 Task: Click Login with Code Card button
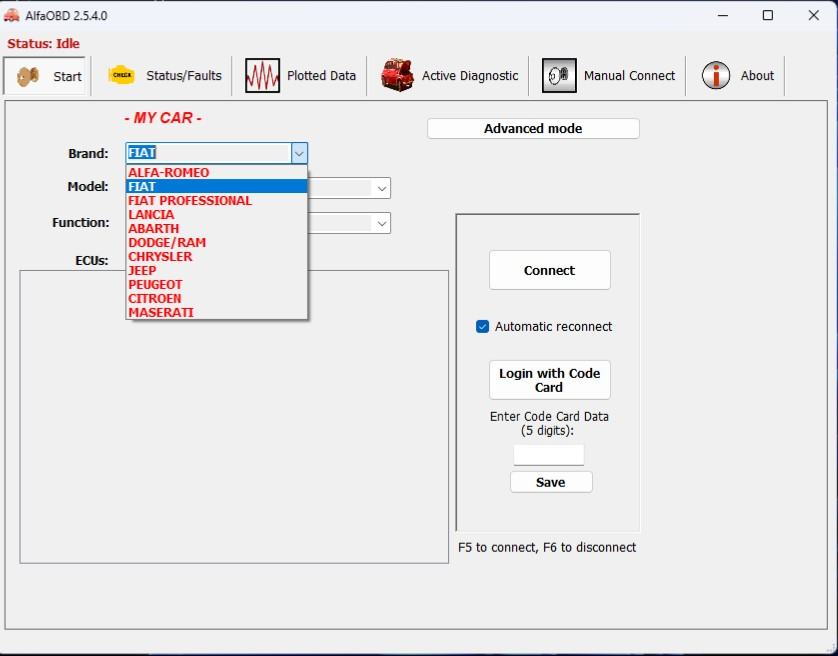[549, 380]
